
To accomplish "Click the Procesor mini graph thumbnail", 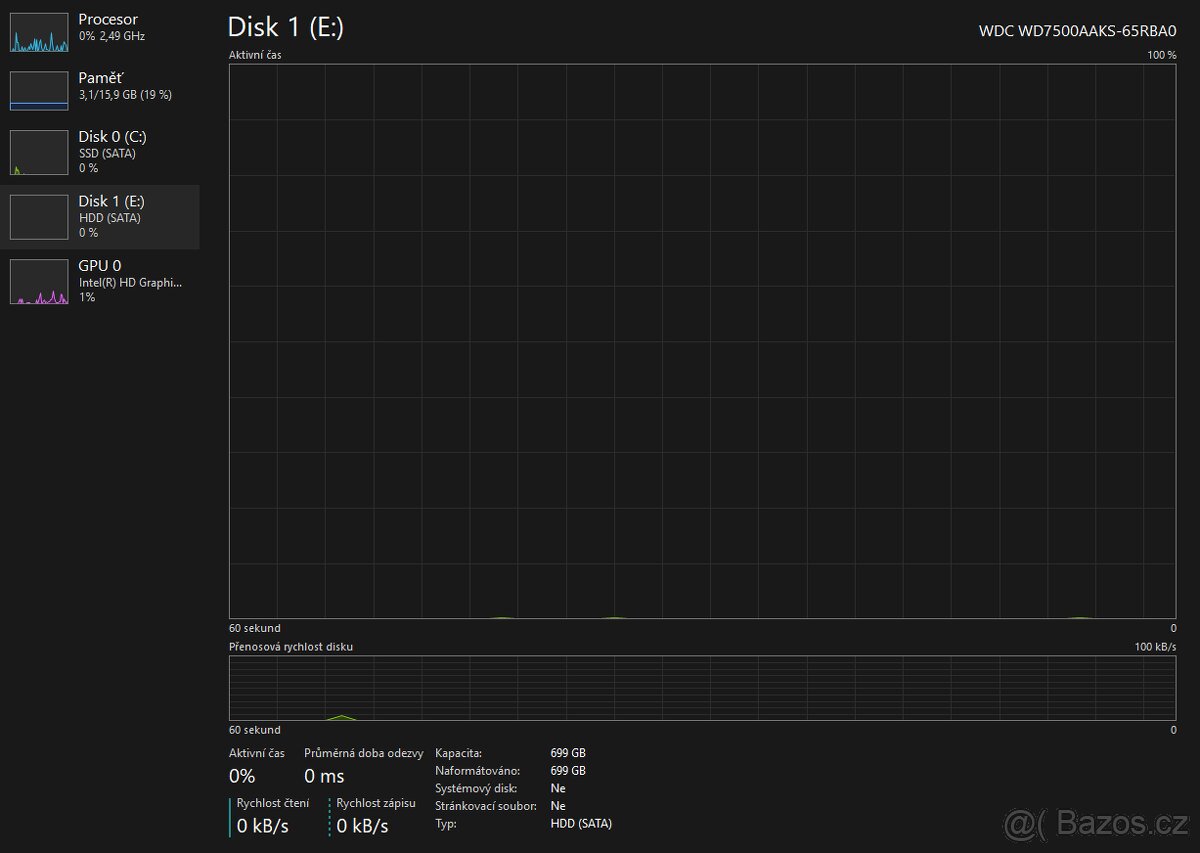I will (x=39, y=32).
